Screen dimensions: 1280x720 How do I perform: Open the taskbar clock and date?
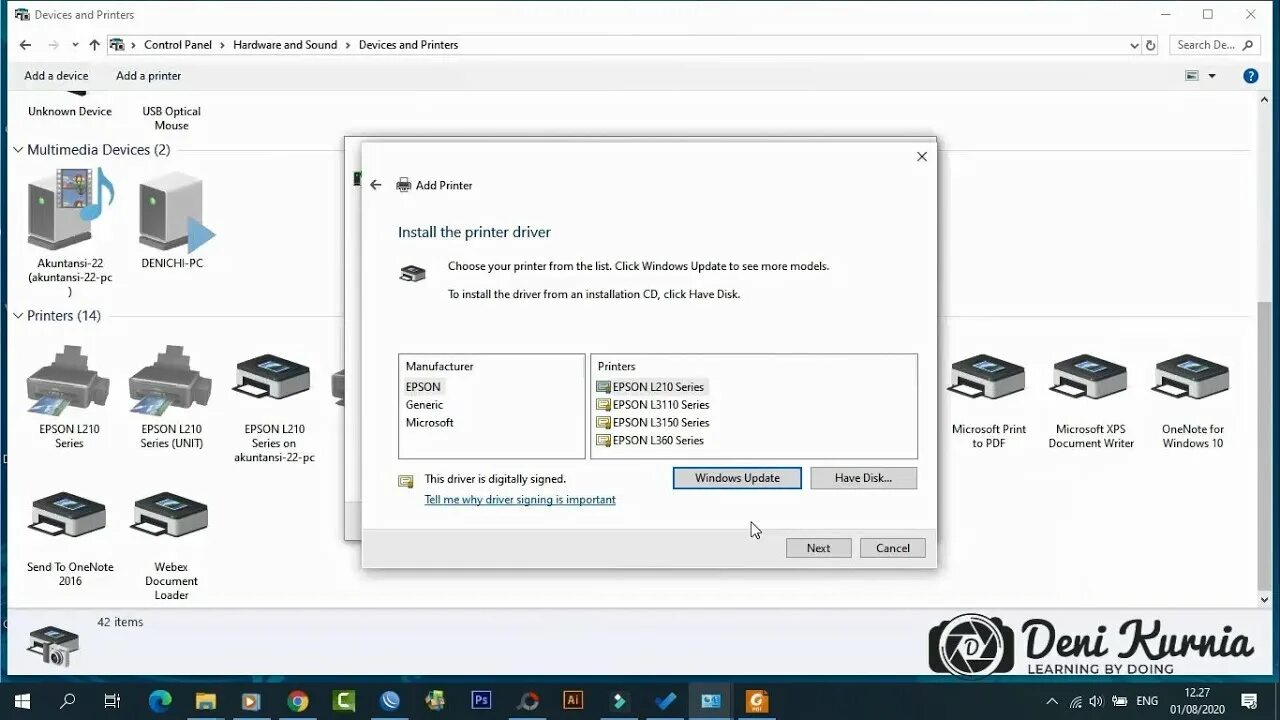pyautogui.click(x=1196, y=701)
